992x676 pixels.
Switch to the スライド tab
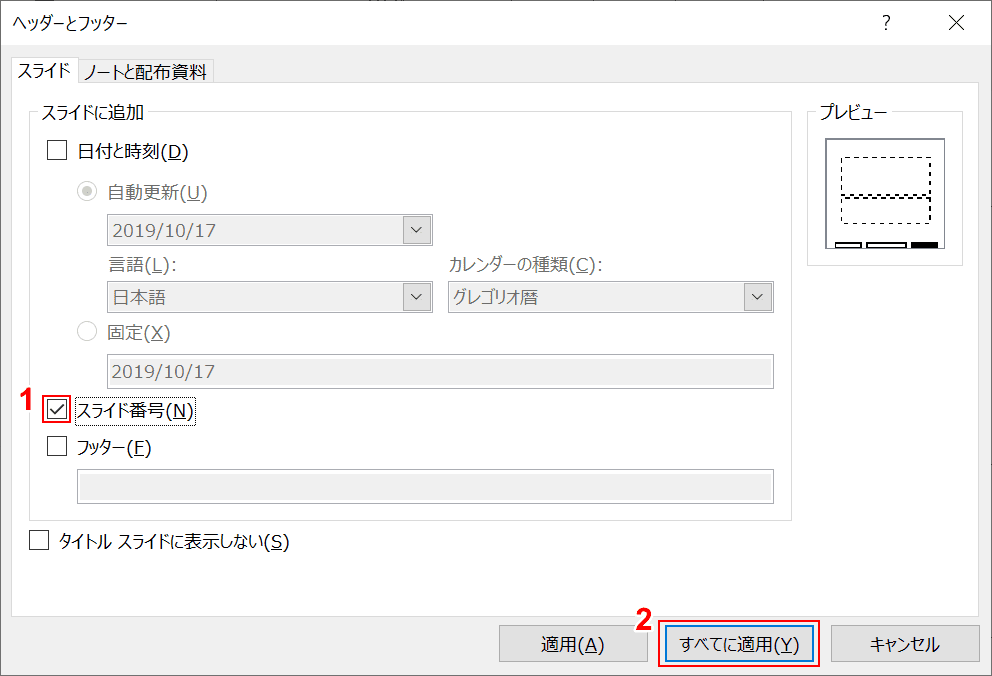pyautogui.click(x=44, y=71)
